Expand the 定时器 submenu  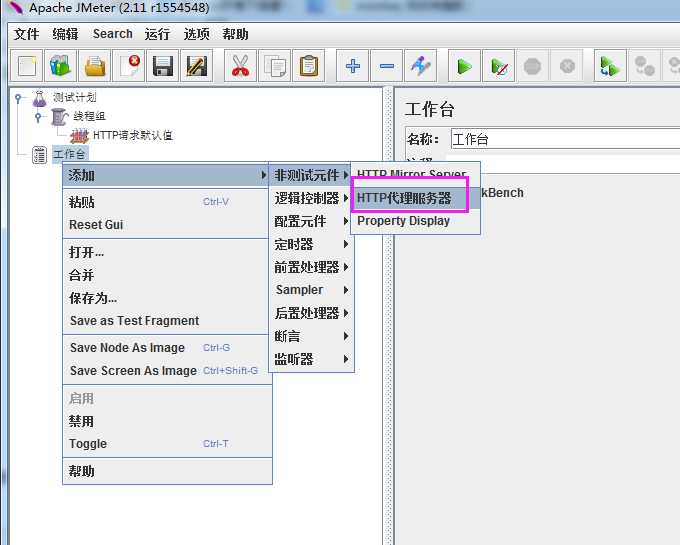click(x=311, y=244)
